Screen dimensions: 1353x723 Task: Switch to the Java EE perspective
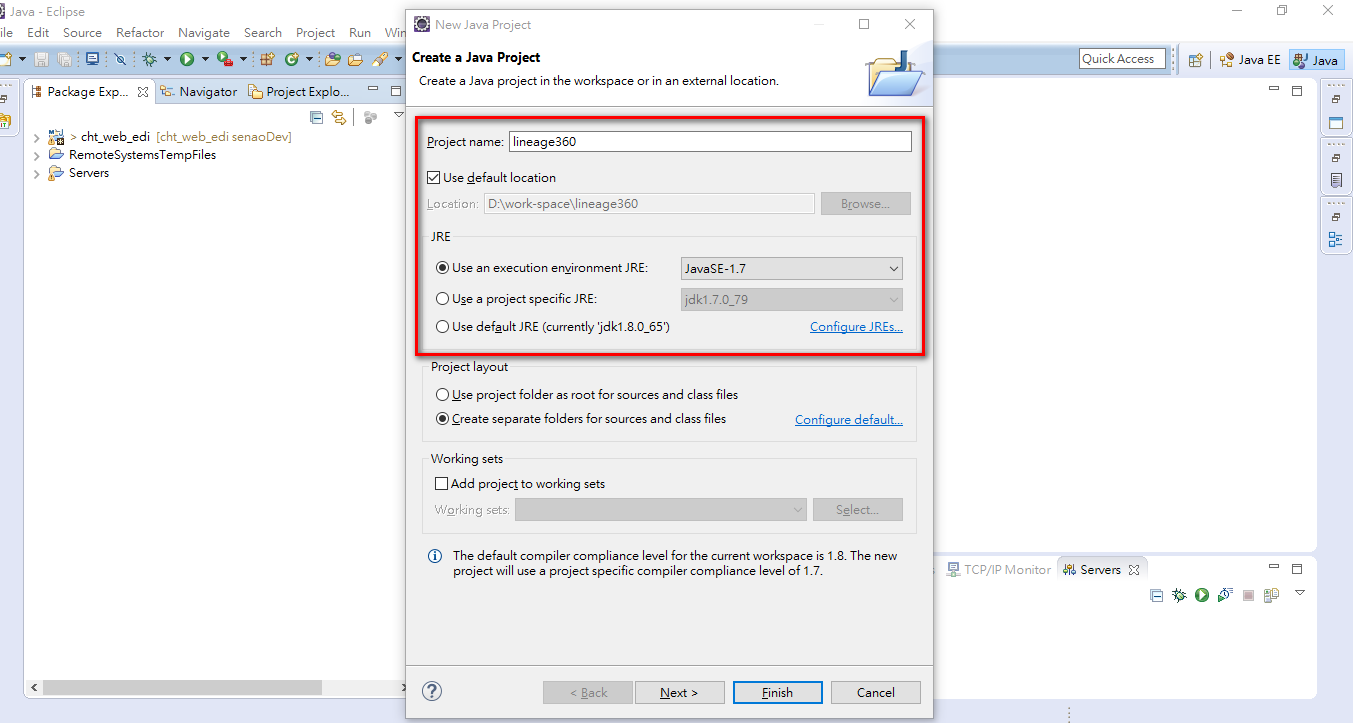coord(1250,60)
